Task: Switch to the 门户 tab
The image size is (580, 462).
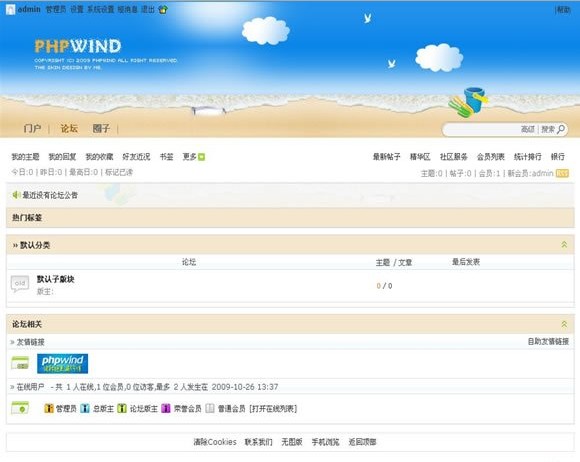Action: point(33,128)
